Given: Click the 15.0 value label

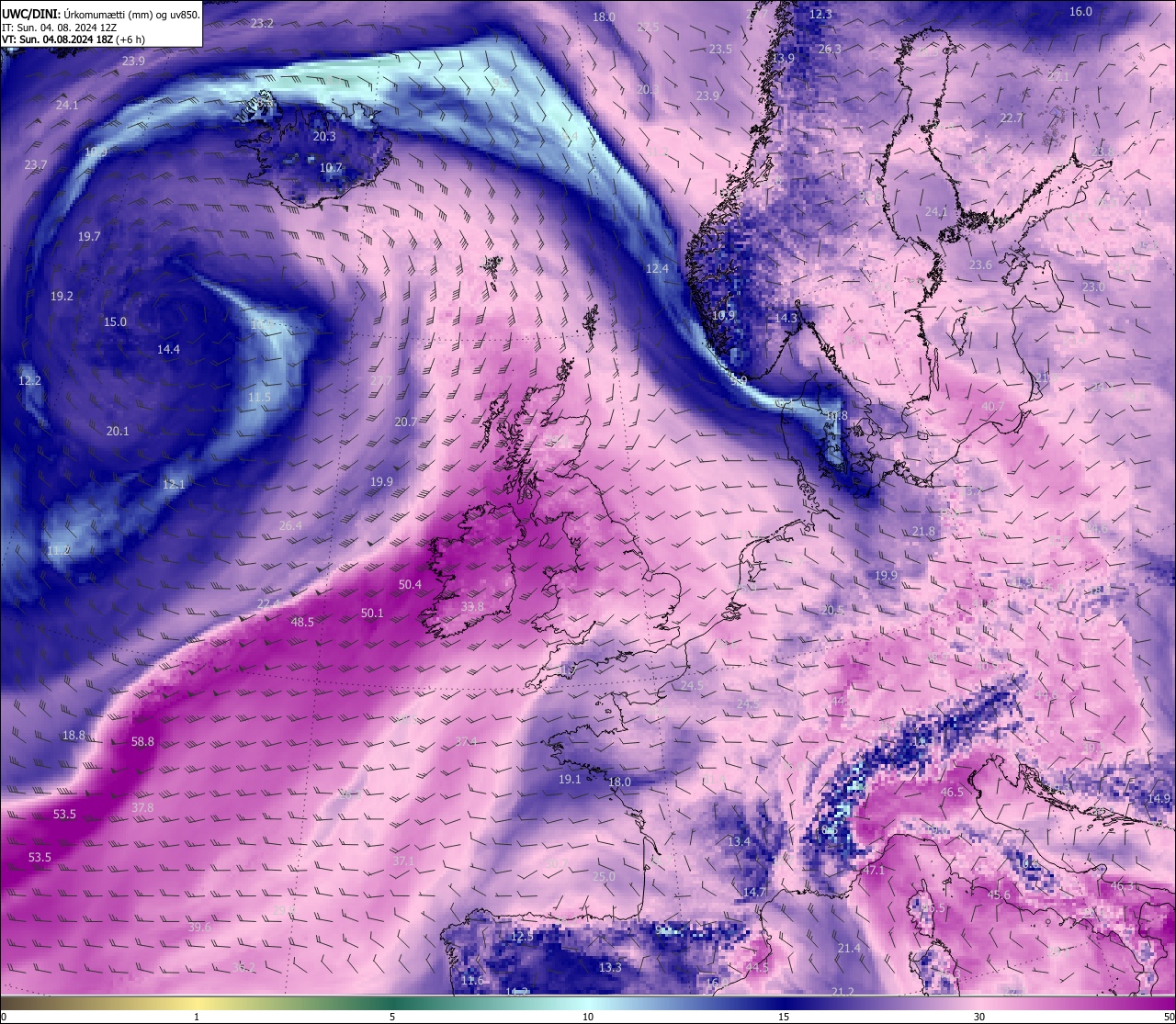Looking at the screenshot, I should tap(115, 321).
